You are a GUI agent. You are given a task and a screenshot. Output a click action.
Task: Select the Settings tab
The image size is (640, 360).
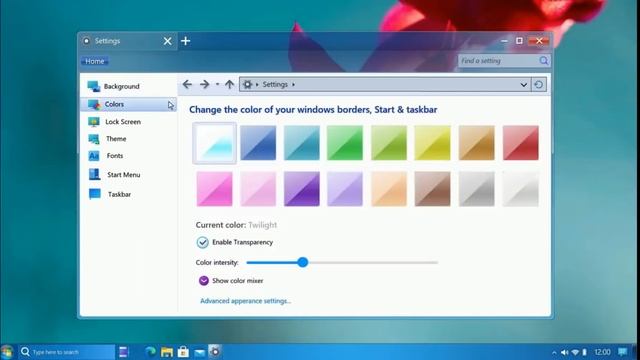point(127,41)
